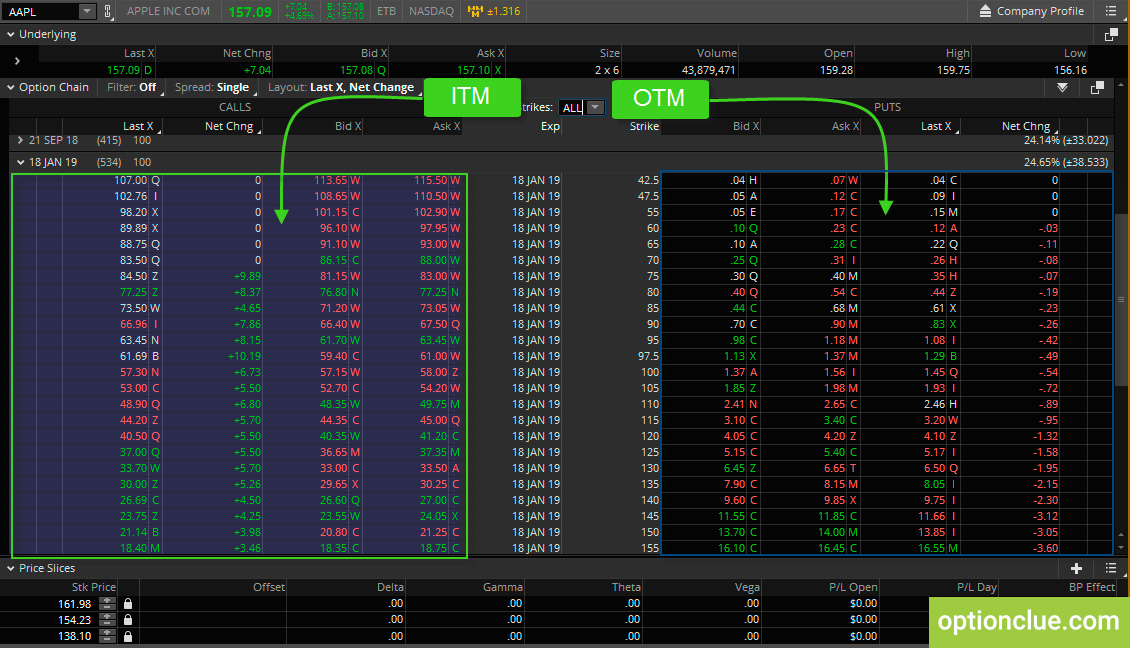Click the strike 120 cell
The image size is (1130, 648).
(650, 436)
